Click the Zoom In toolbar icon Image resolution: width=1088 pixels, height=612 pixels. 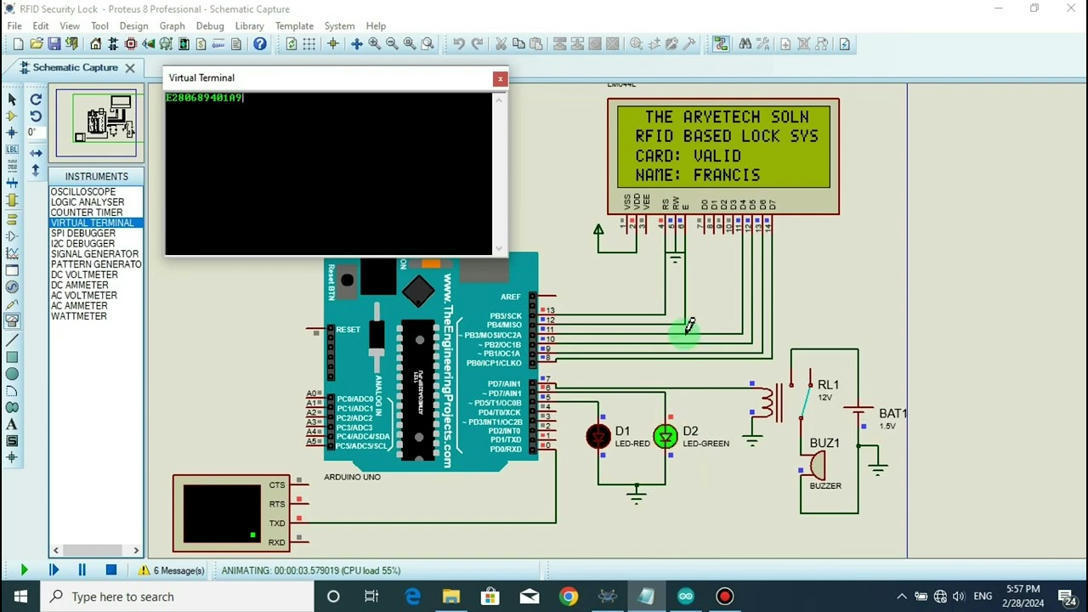tap(375, 44)
